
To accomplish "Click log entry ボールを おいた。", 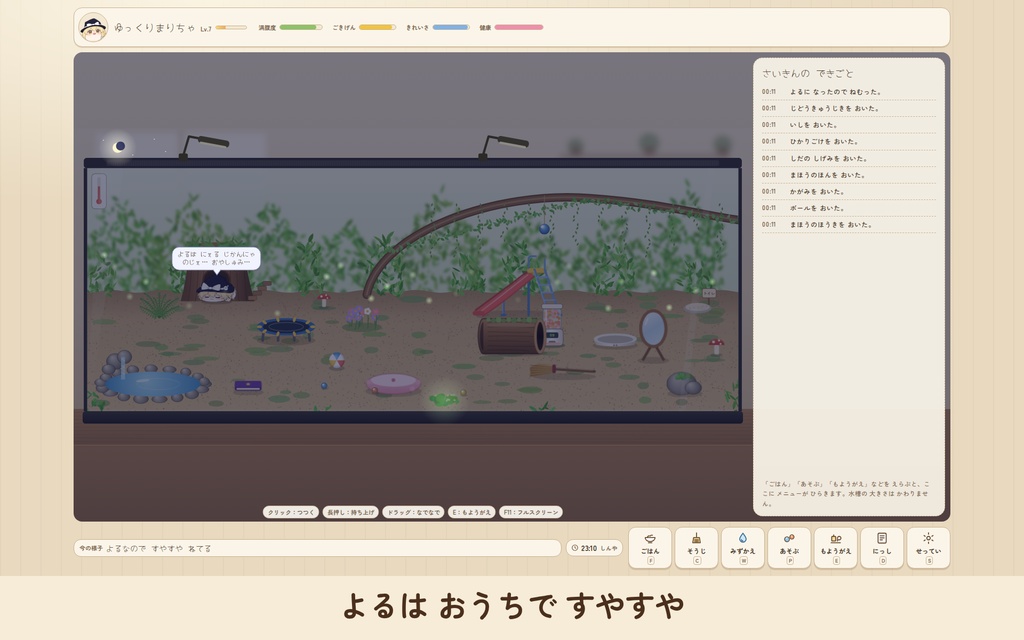I will 849,208.
